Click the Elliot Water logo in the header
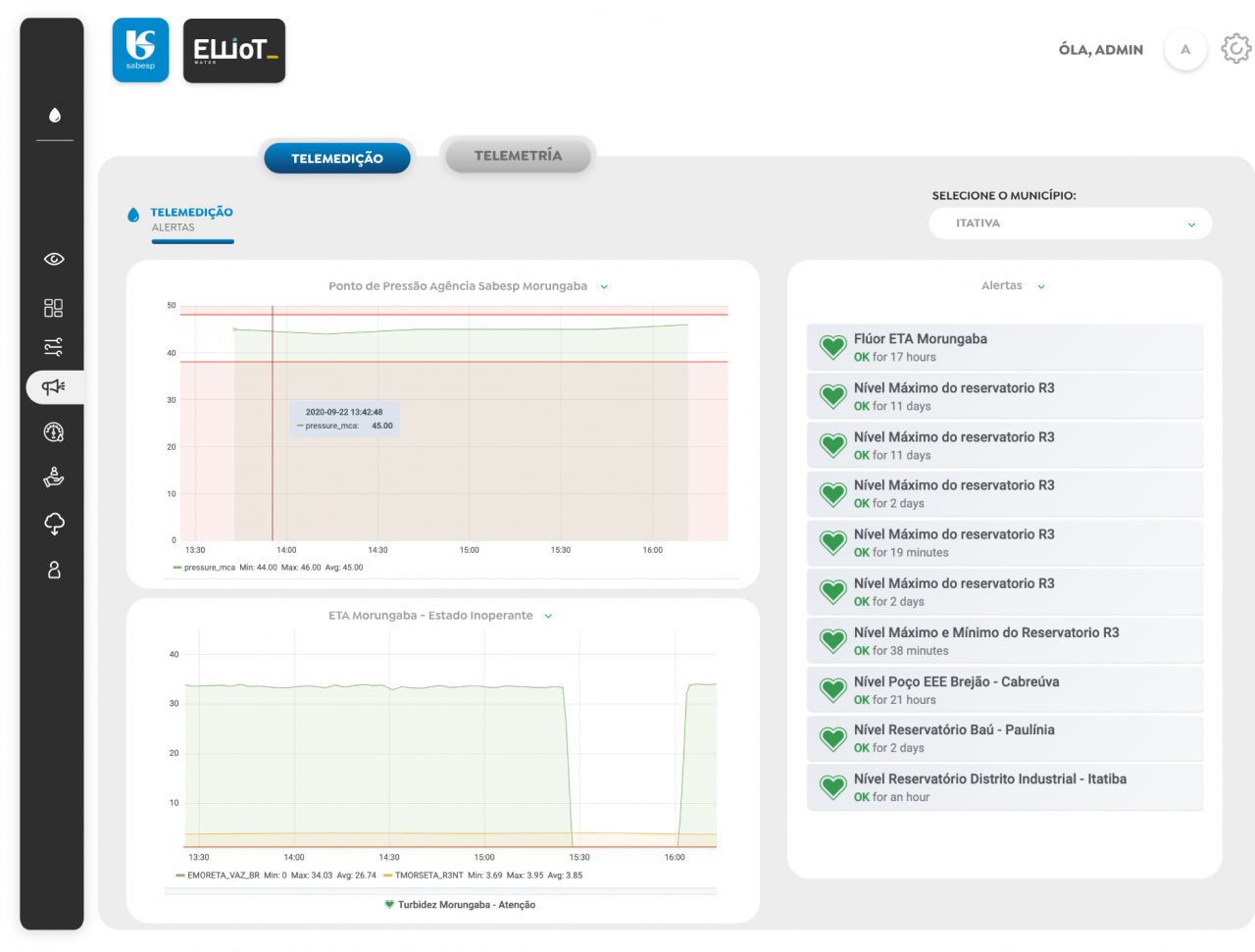Screen dimensions: 1255x952 234,50
